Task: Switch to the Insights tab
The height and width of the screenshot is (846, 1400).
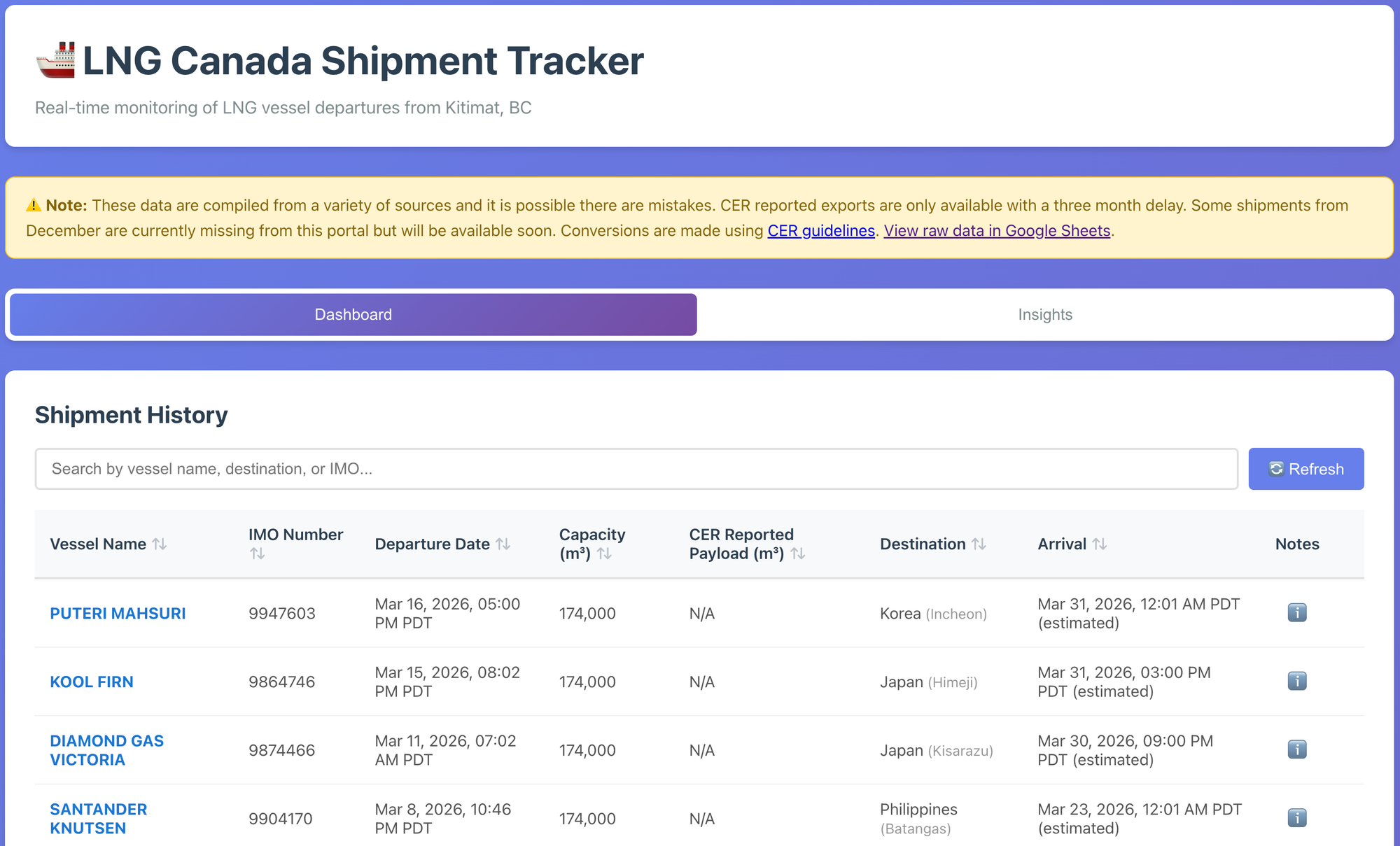Action: pos(1044,315)
